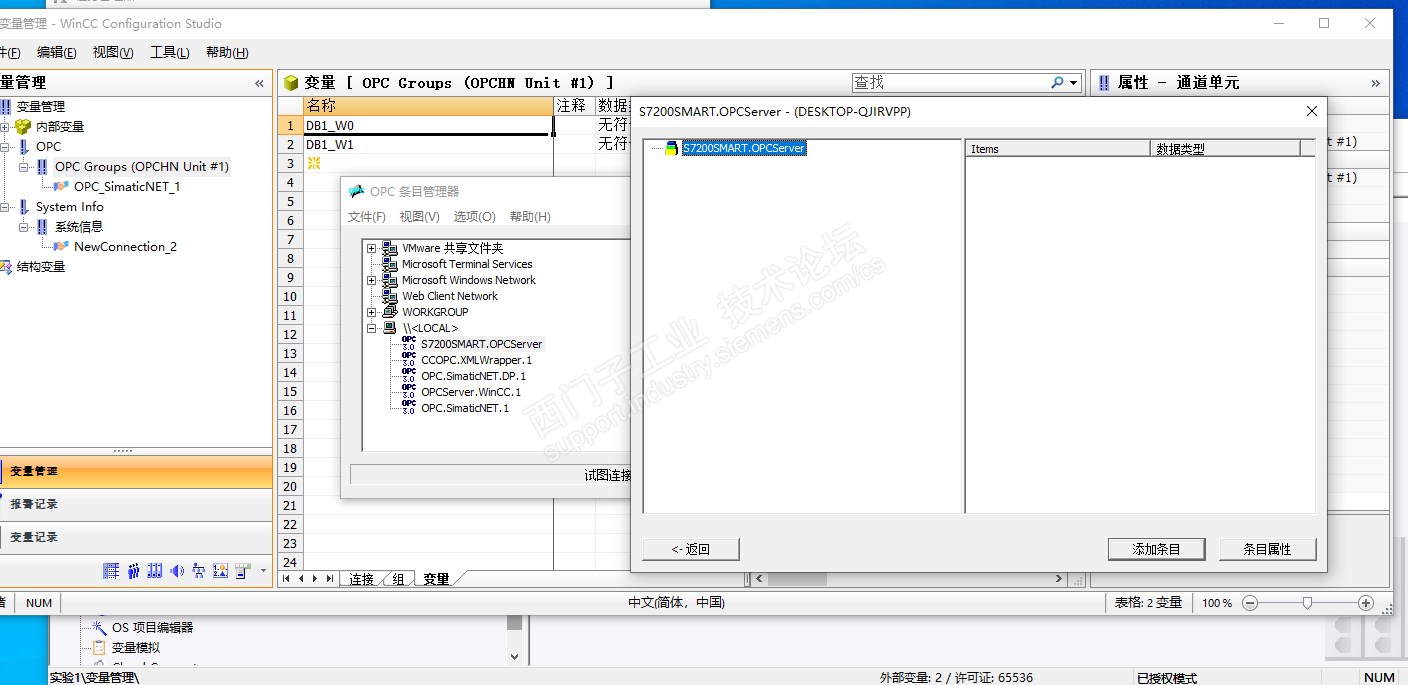Viewport: 1408px width, 685px height.
Task: Collapse the left navigation panel with «
Action: tap(260, 83)
